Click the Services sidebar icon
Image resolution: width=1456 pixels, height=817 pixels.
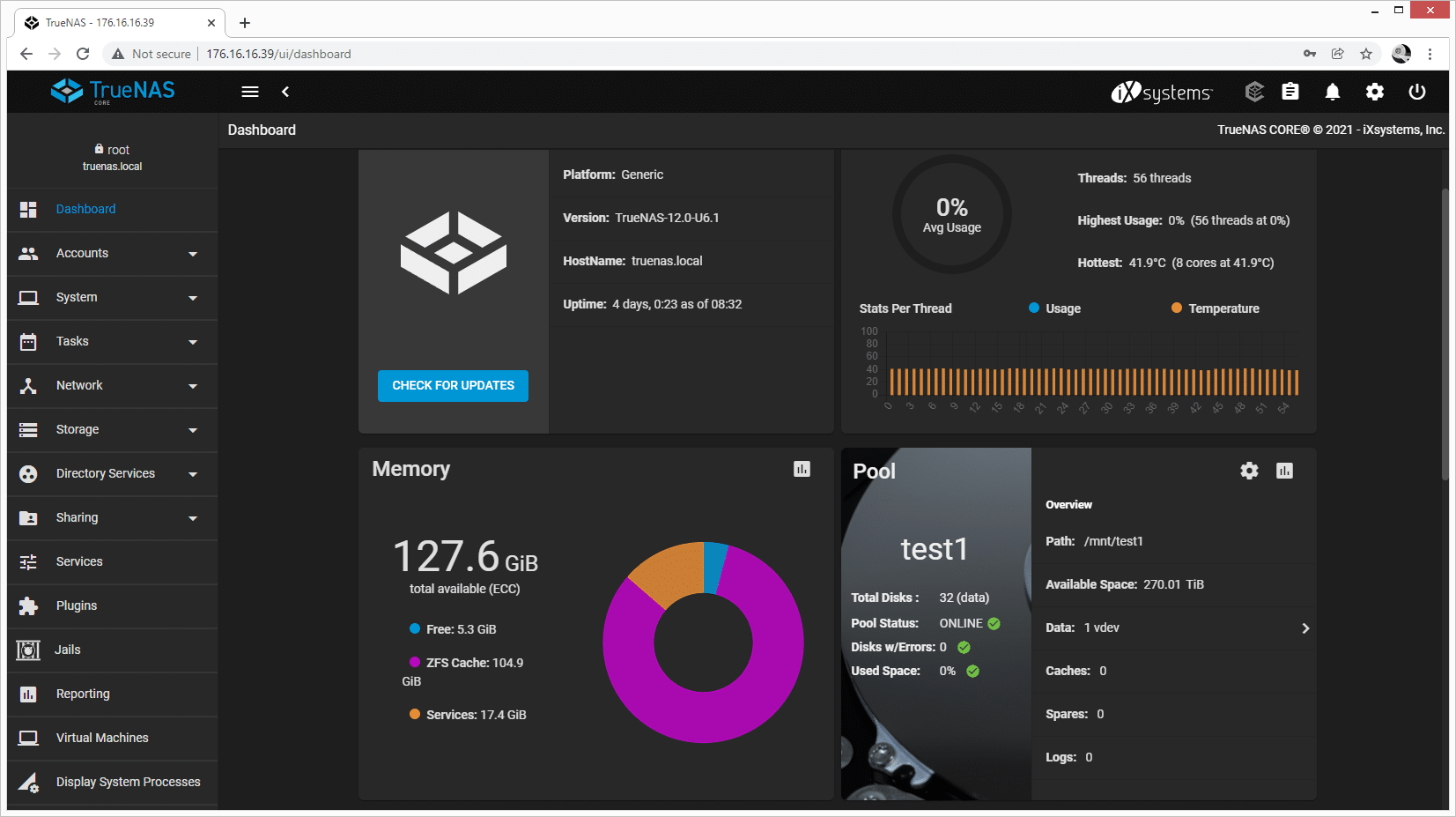pyautogui.click(x=28, y=562)
